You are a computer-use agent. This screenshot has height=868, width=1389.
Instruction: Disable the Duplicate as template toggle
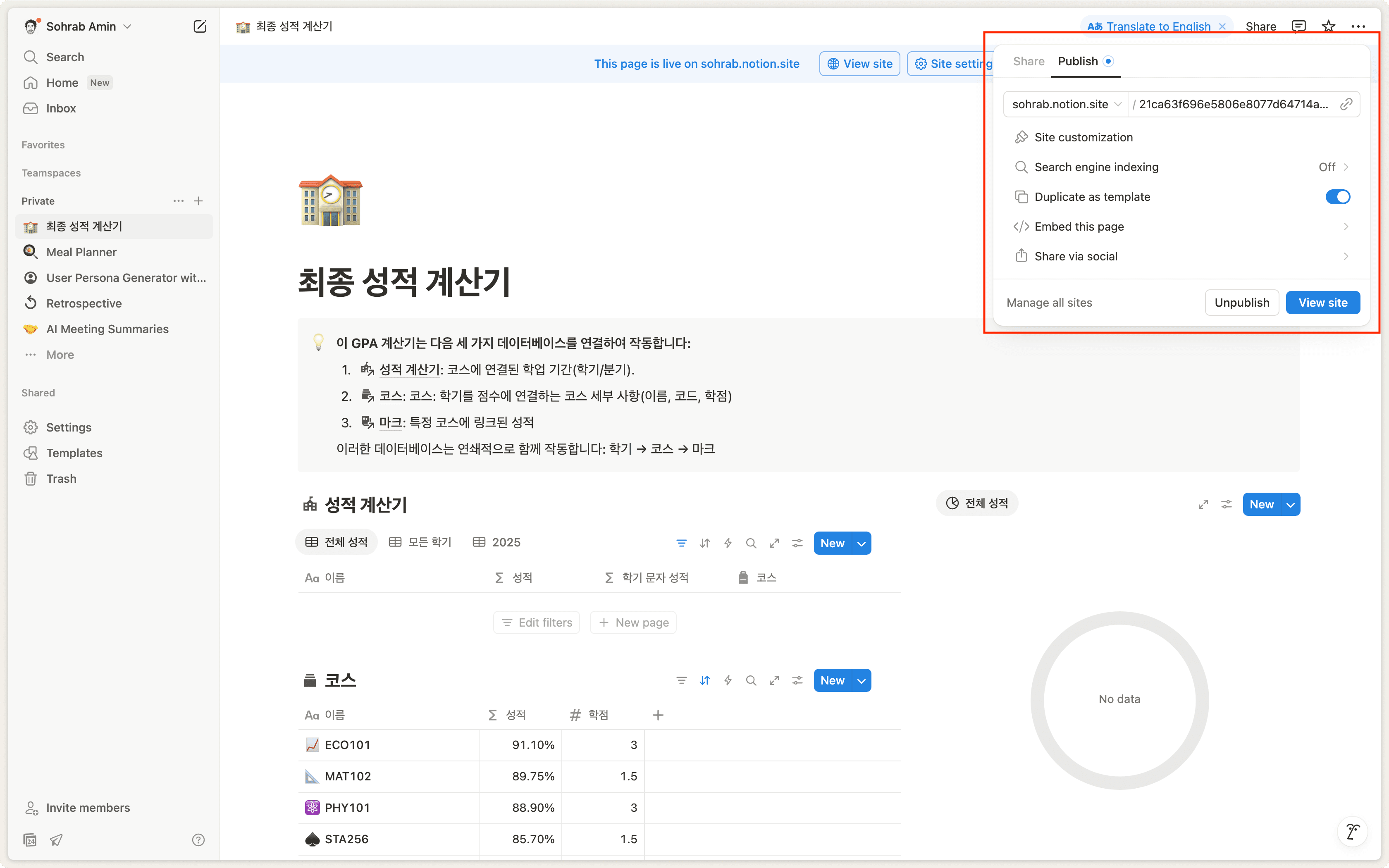click(x=1338, y=196)
